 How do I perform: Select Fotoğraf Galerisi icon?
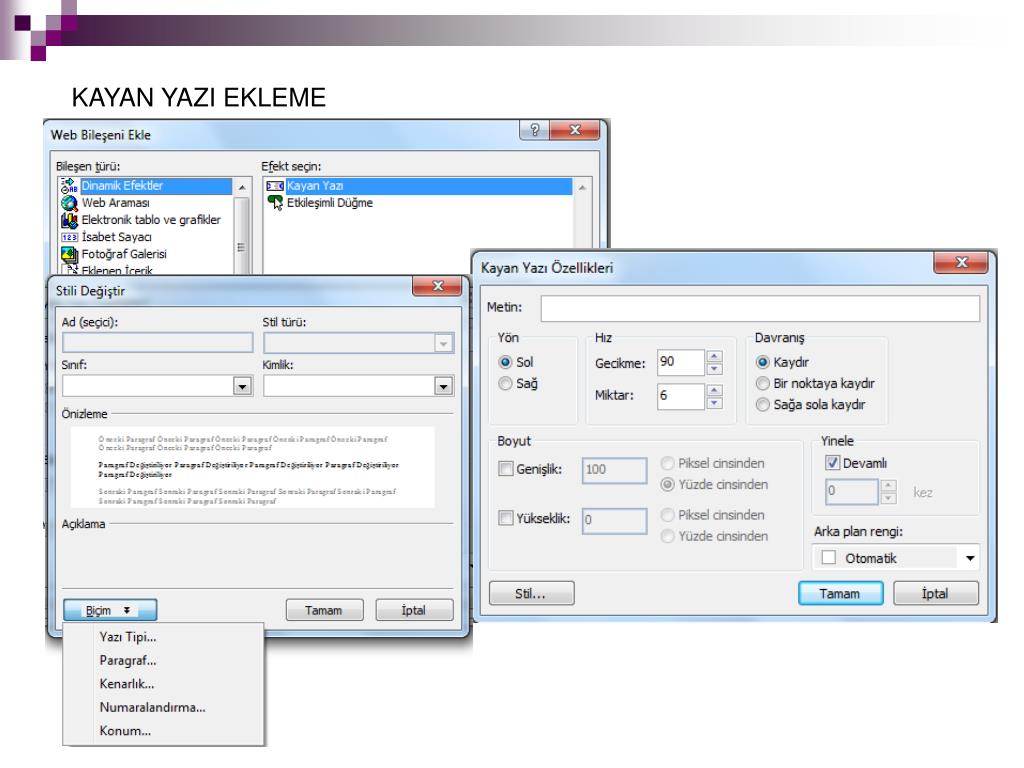pos(69,254)
